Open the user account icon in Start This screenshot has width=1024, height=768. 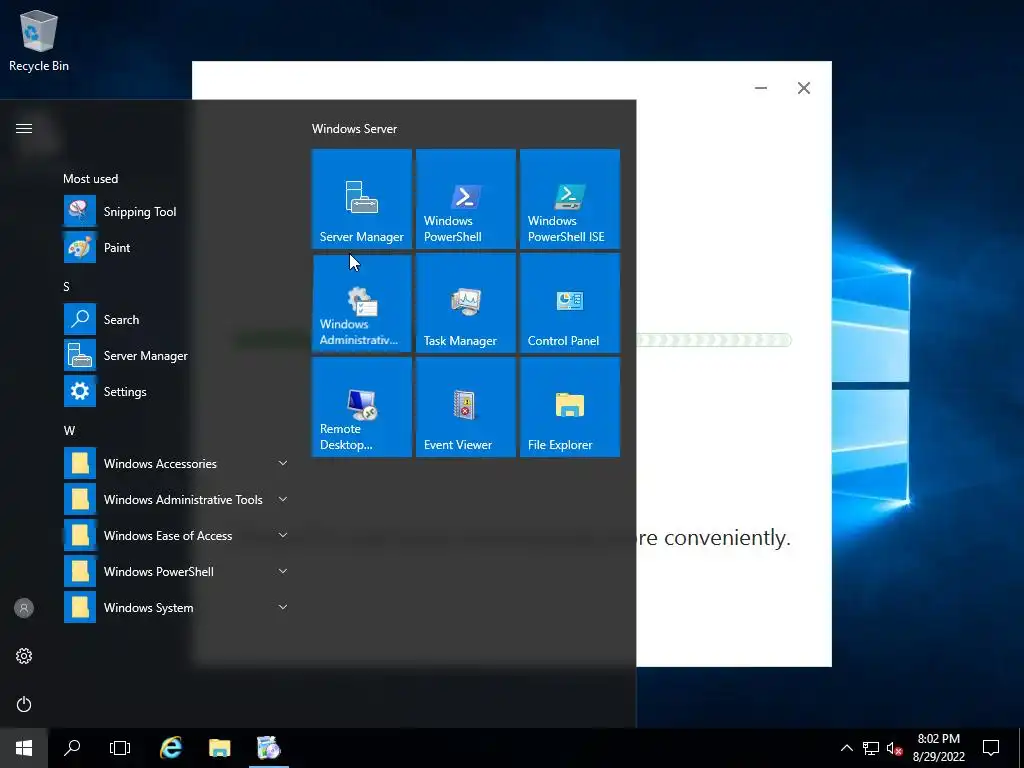pos(24,608)
